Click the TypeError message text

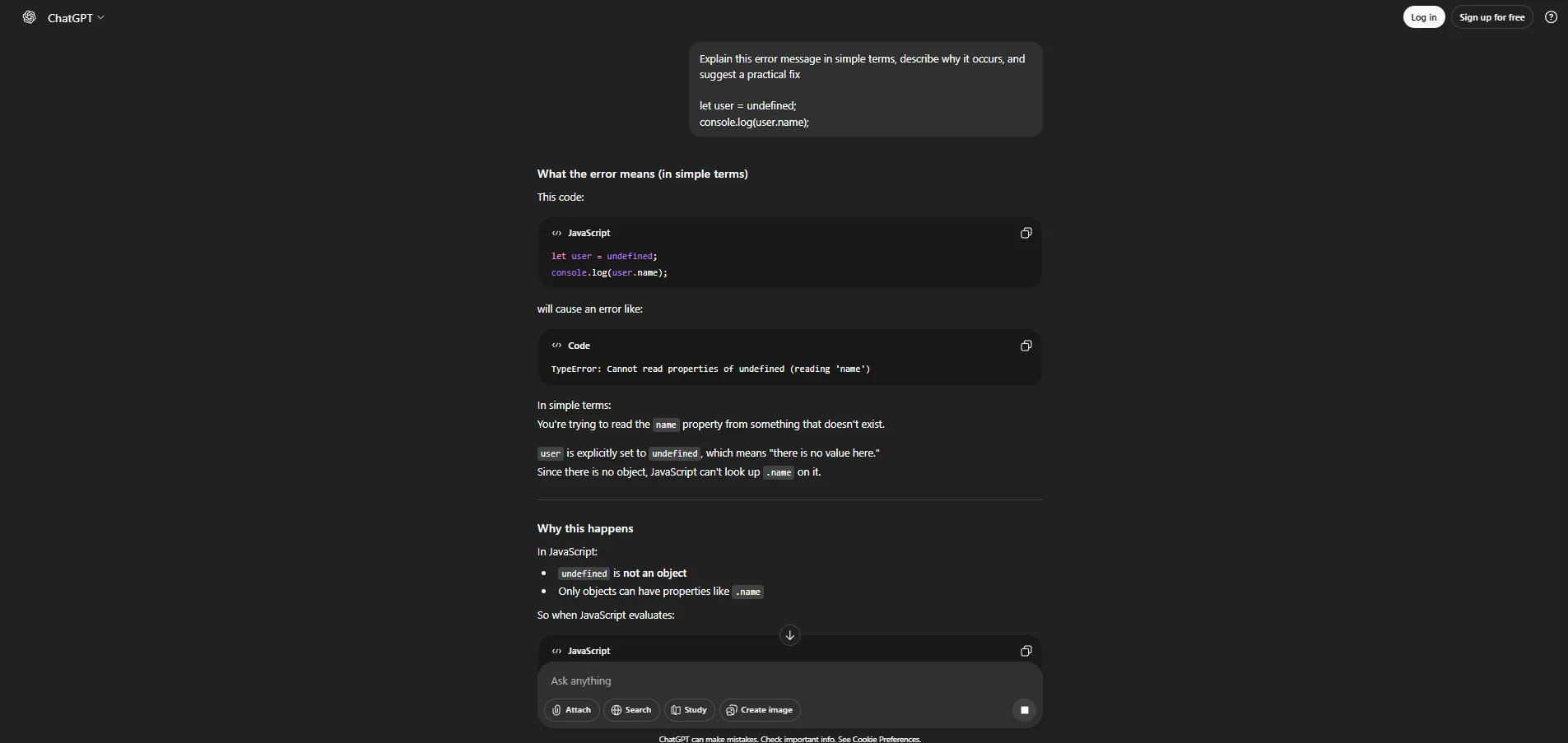click(x=710, y=369)
